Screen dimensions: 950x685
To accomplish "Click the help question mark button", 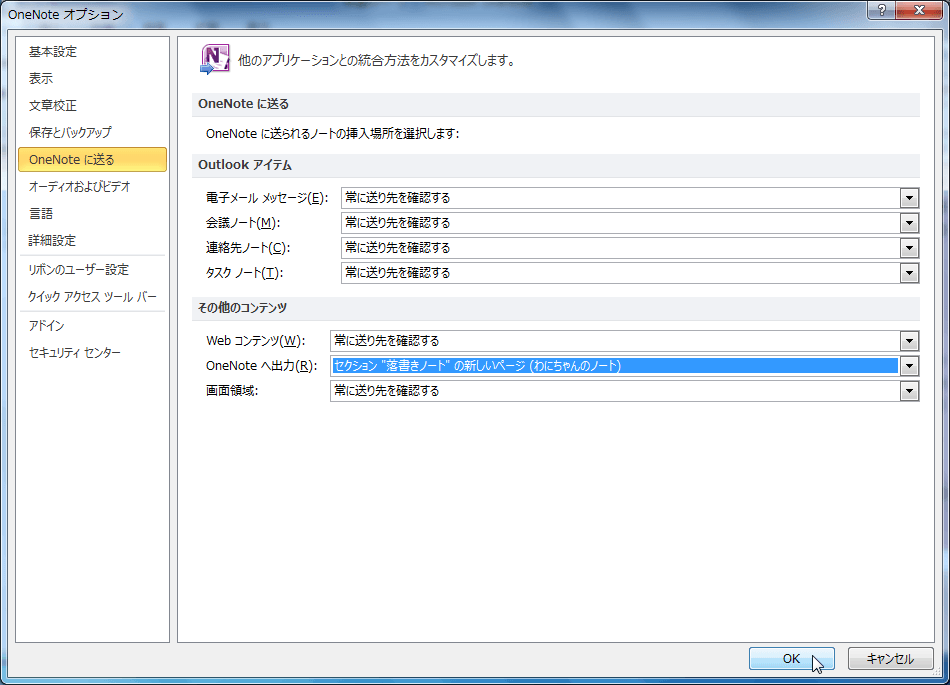I will 882,10.
